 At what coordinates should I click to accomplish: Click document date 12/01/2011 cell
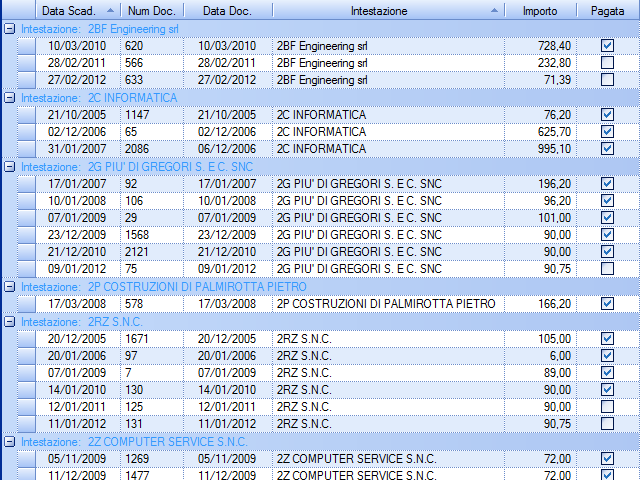click(228, 407)
